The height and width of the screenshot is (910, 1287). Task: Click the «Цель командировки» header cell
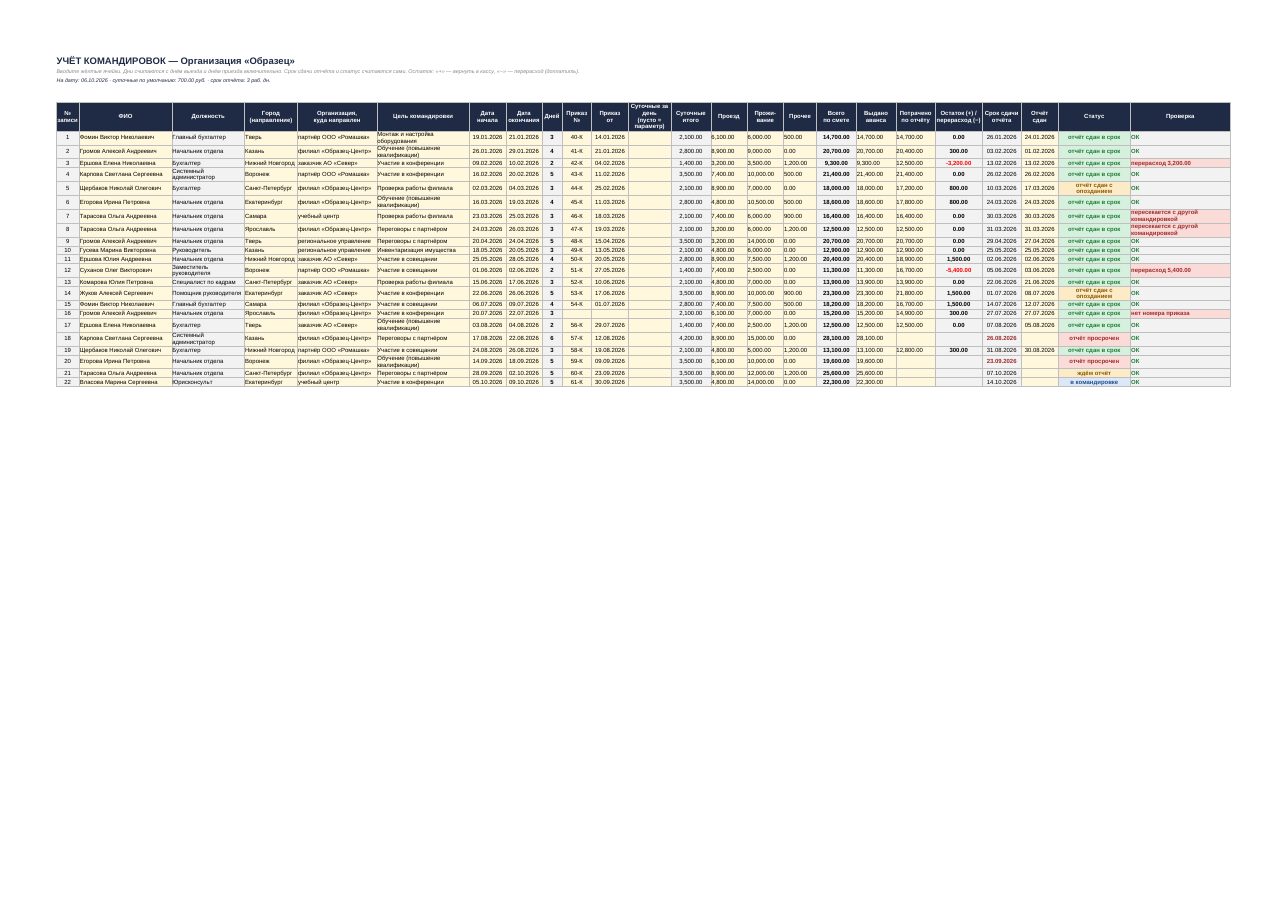423,117
